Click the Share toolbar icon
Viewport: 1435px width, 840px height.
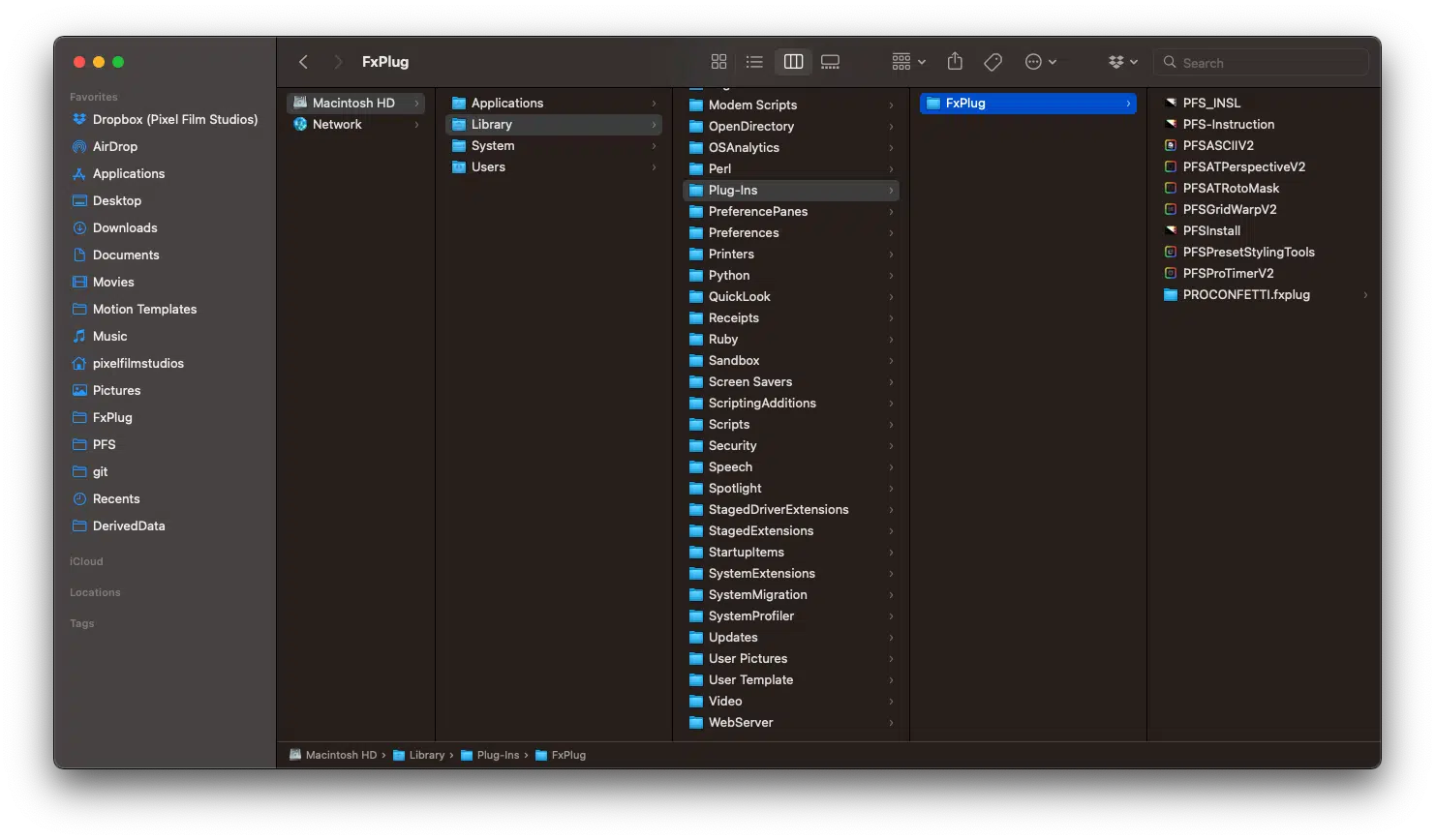955,62
